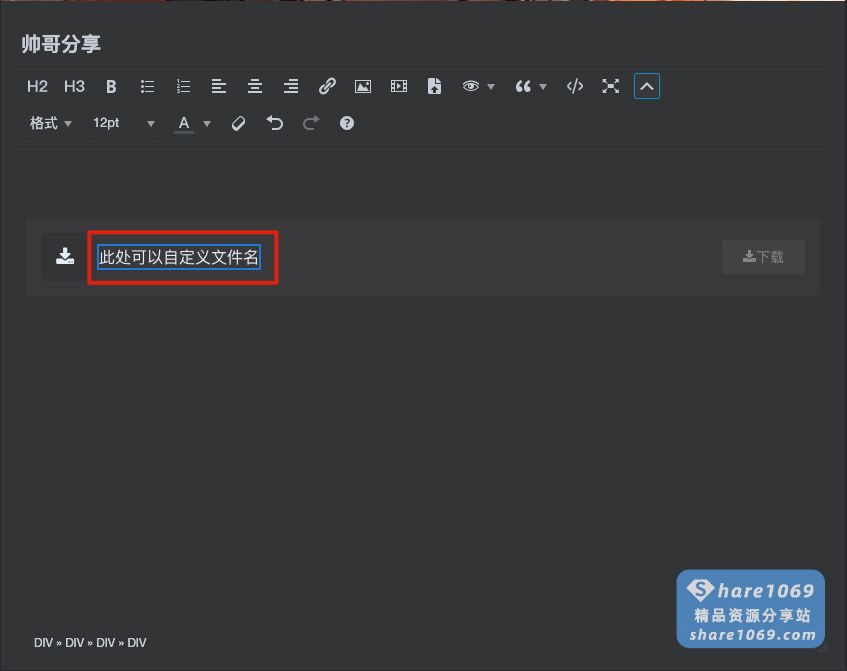This screenshot has width=847, height=671.
Task: Open the font color picker
Action: pos(185,123)
